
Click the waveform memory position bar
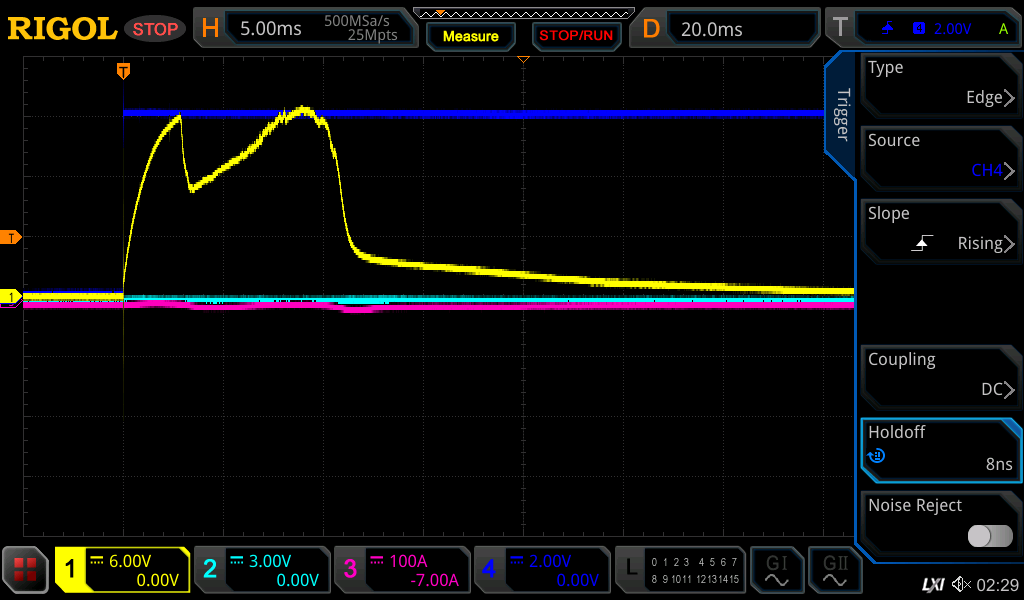523,13
